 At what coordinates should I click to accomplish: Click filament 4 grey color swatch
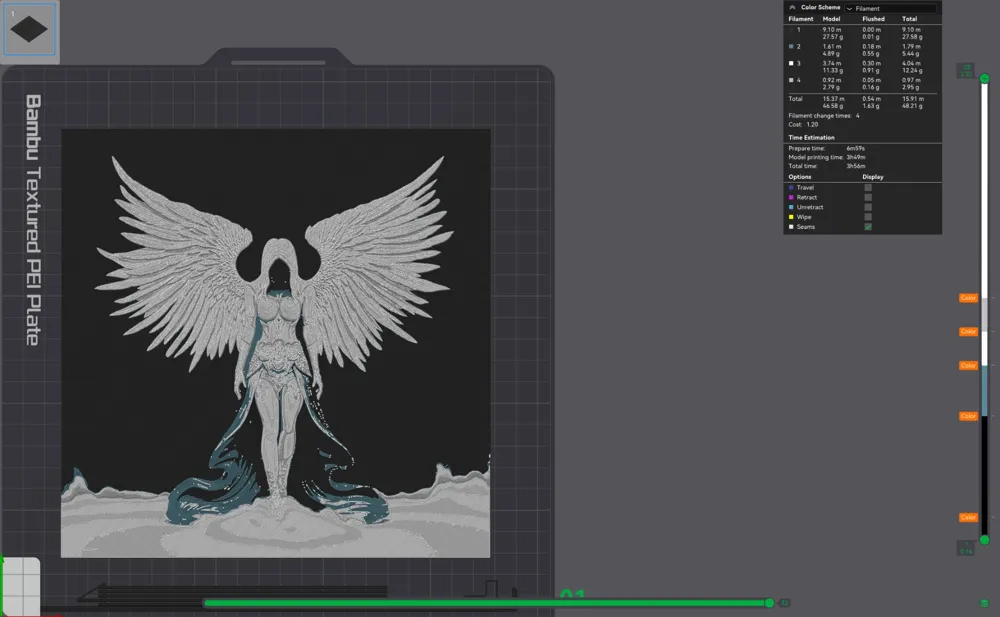tap(791, 80)
